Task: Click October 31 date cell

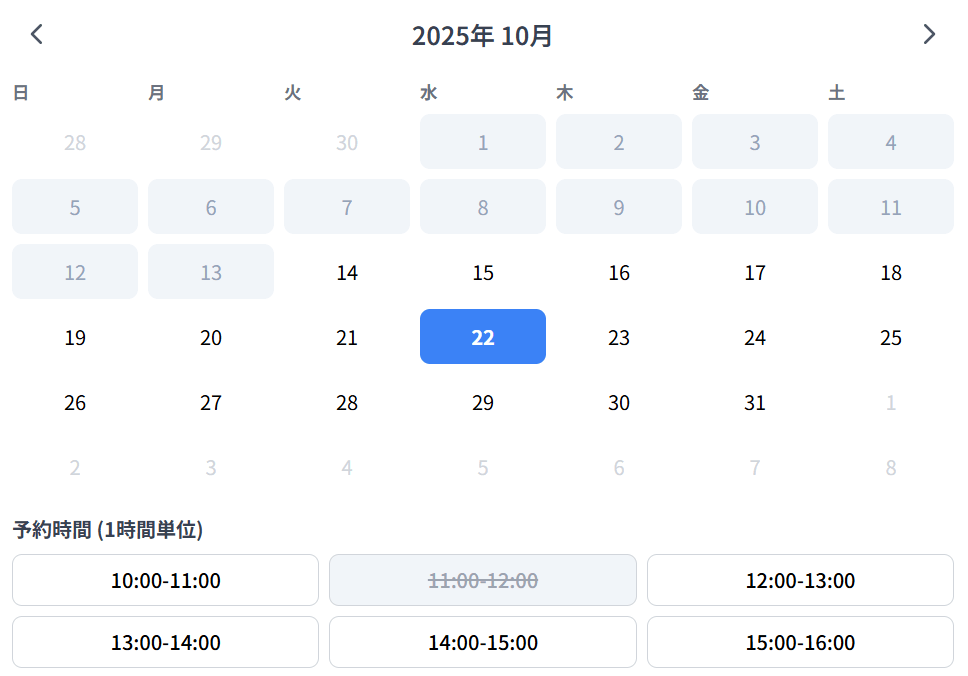Action: (755, 402)
